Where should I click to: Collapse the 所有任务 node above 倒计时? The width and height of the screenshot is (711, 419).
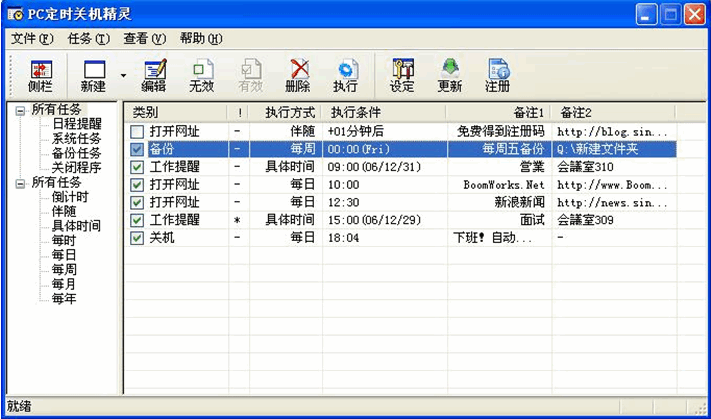tap(19, 184)
